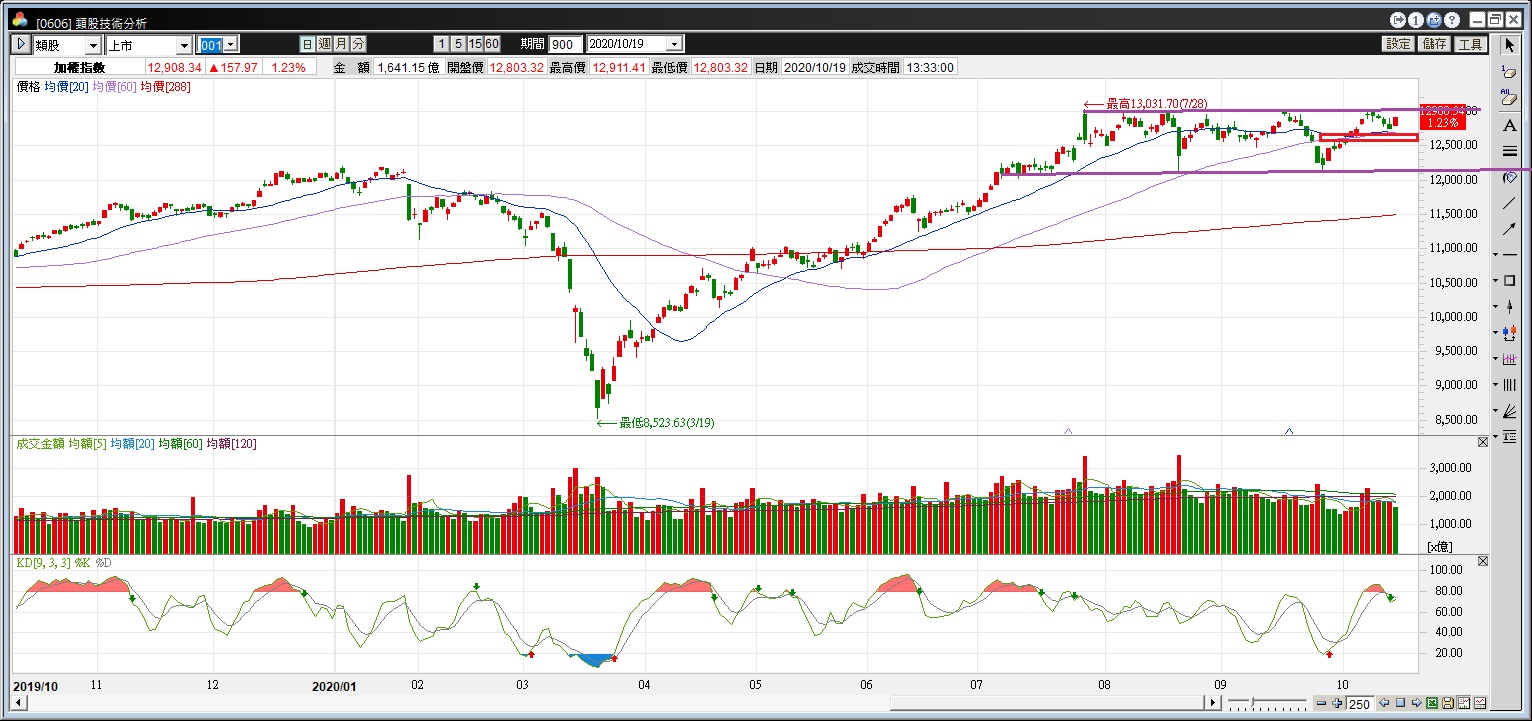Toggle weekly 週 chart period
1532x721 pixels.
[x=325, y=44]
